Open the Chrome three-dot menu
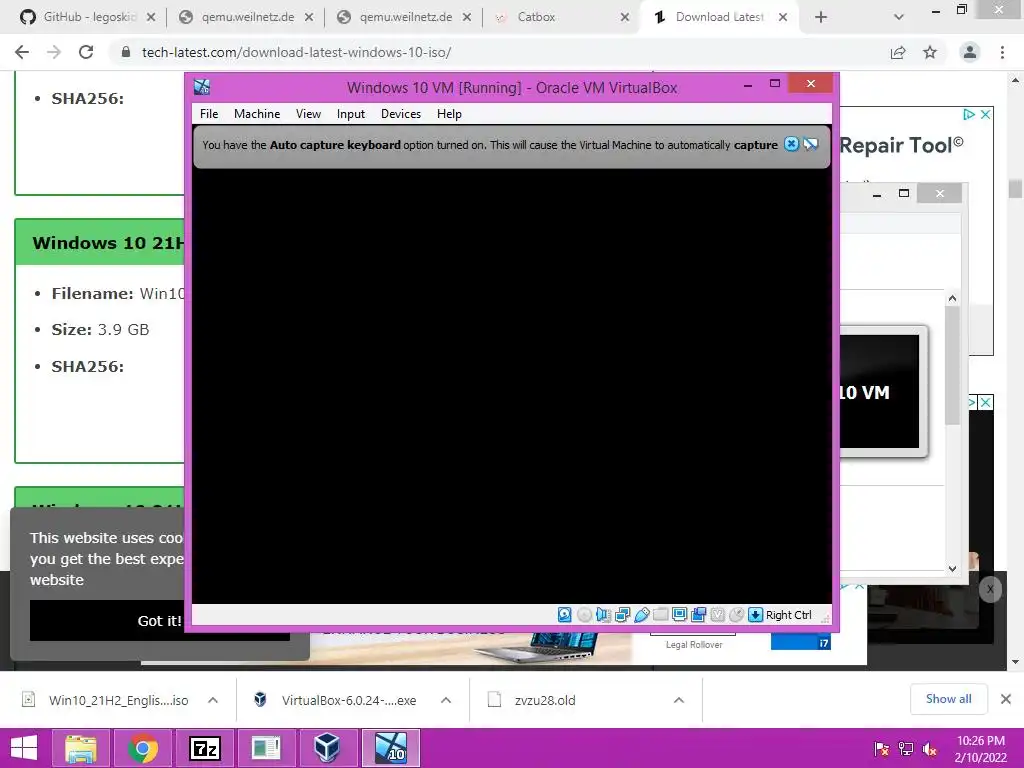Image resolution: width=1024 pixels, height=768 pixels. (1002, 52)
